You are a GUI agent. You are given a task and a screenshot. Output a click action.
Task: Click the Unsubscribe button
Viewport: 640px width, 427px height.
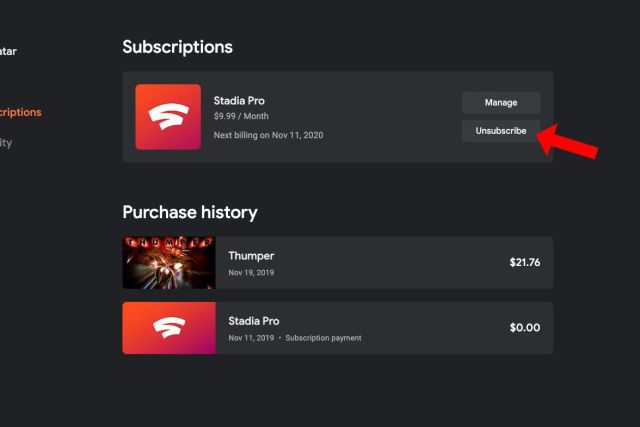coord(501,131)
